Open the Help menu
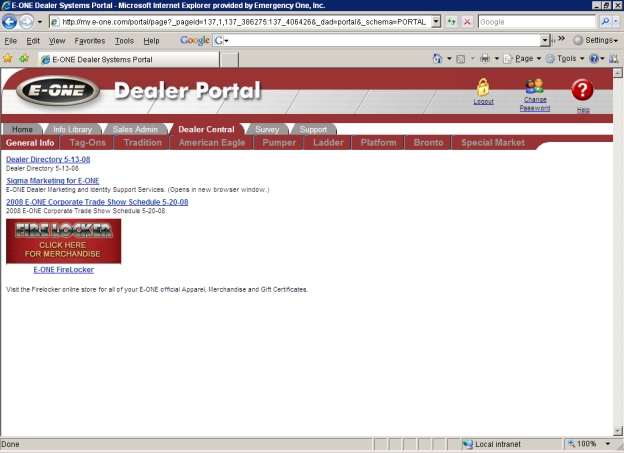Screen dimensions: 624x453 click(x=151, y=41)
